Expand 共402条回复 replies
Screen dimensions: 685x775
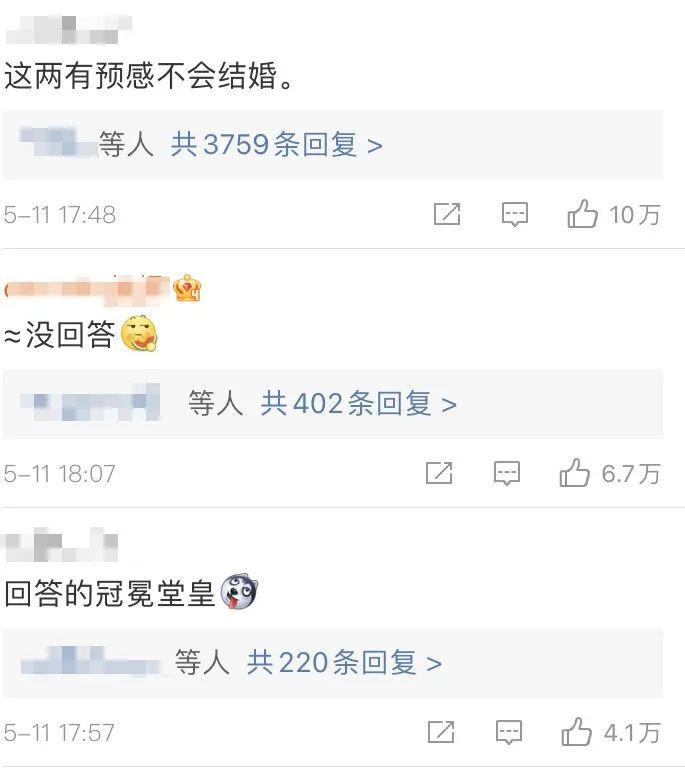pos(358,403)
